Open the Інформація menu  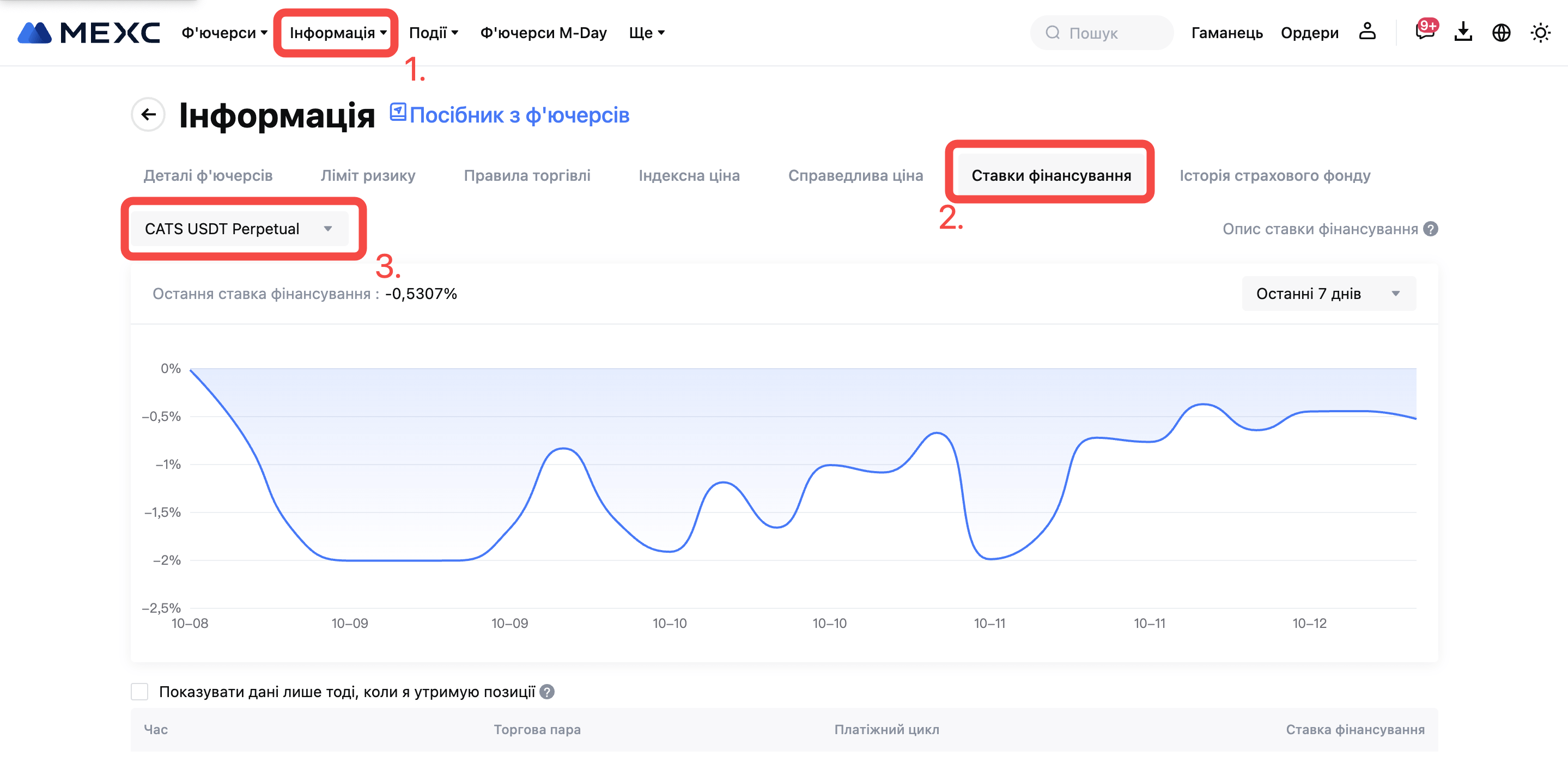point(337,33)
